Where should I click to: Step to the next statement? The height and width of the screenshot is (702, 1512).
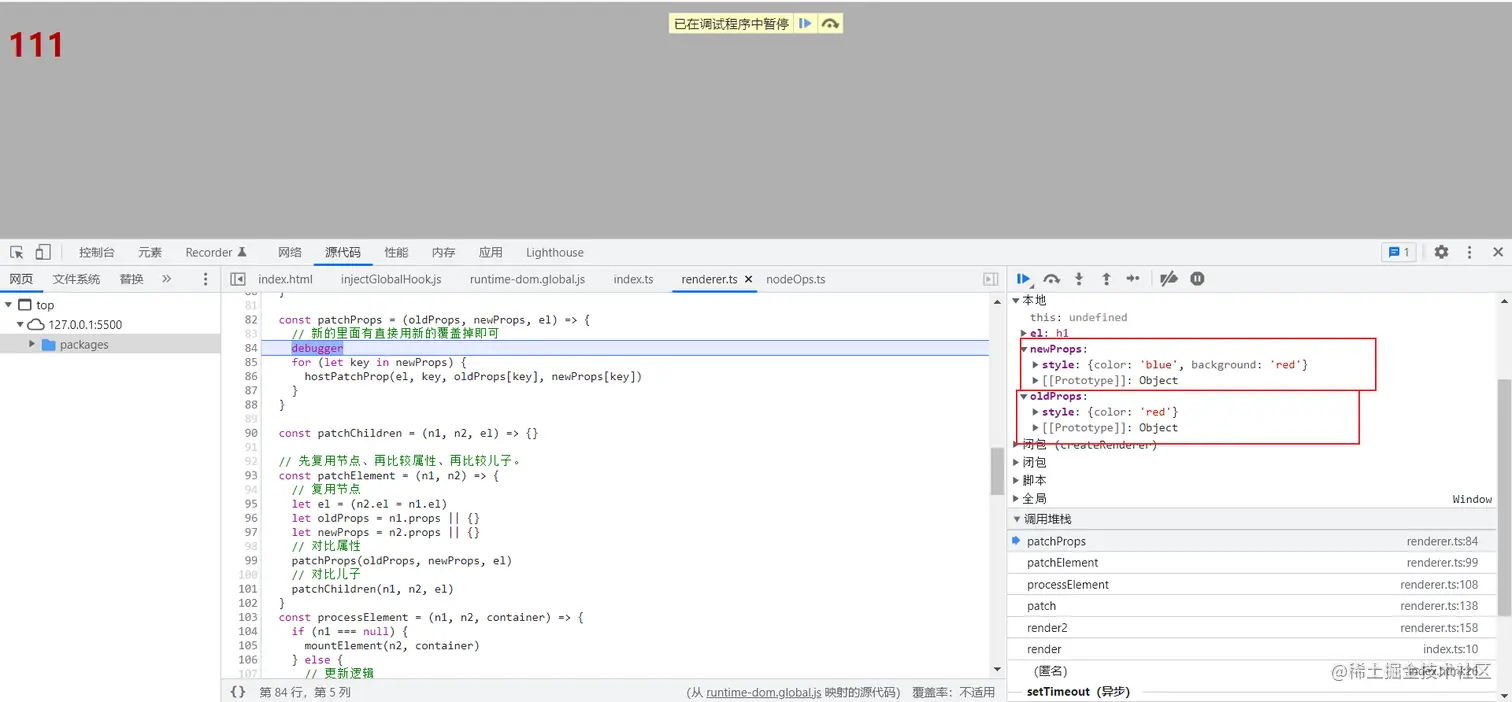[x=1133, y=279]
